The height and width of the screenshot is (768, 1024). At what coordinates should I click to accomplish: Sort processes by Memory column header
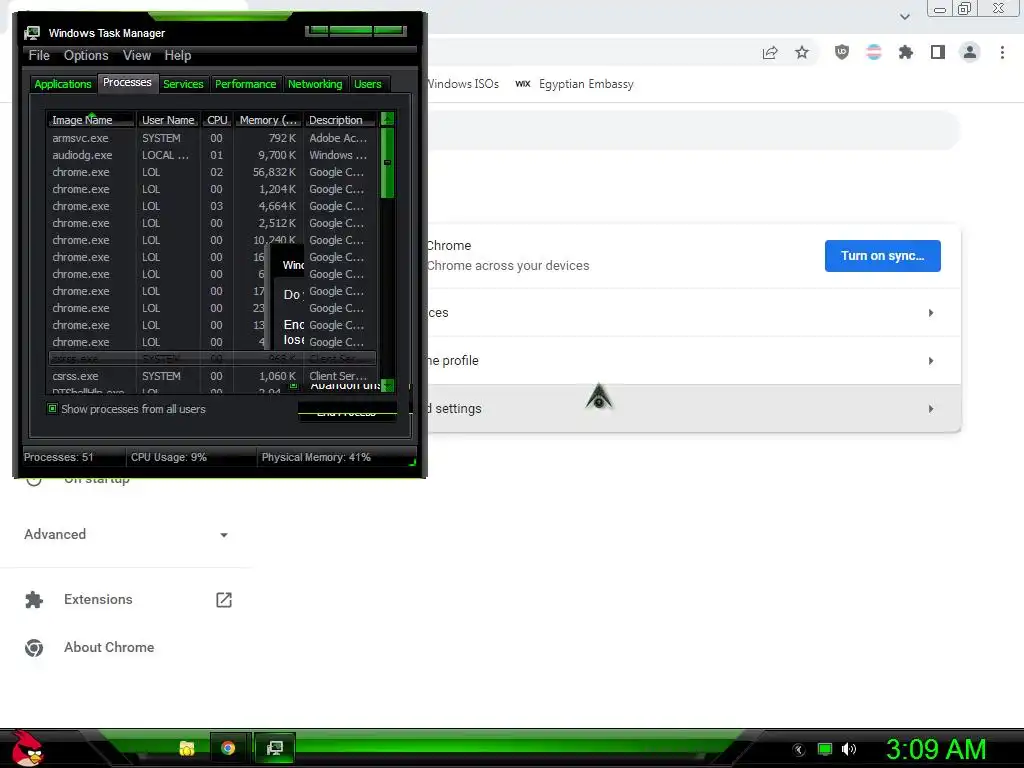tap(268, 120)
